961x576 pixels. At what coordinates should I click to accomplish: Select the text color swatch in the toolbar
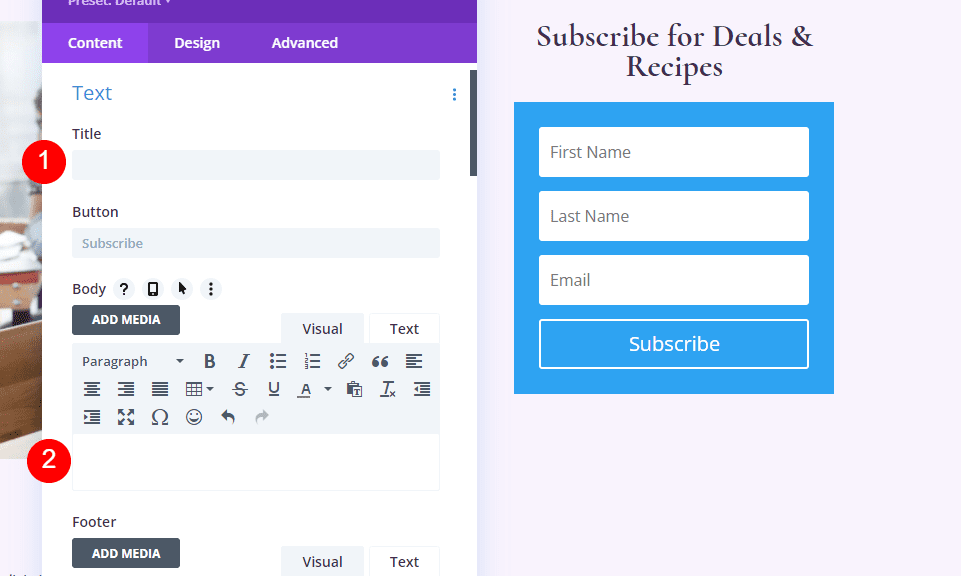click(304, 389)
